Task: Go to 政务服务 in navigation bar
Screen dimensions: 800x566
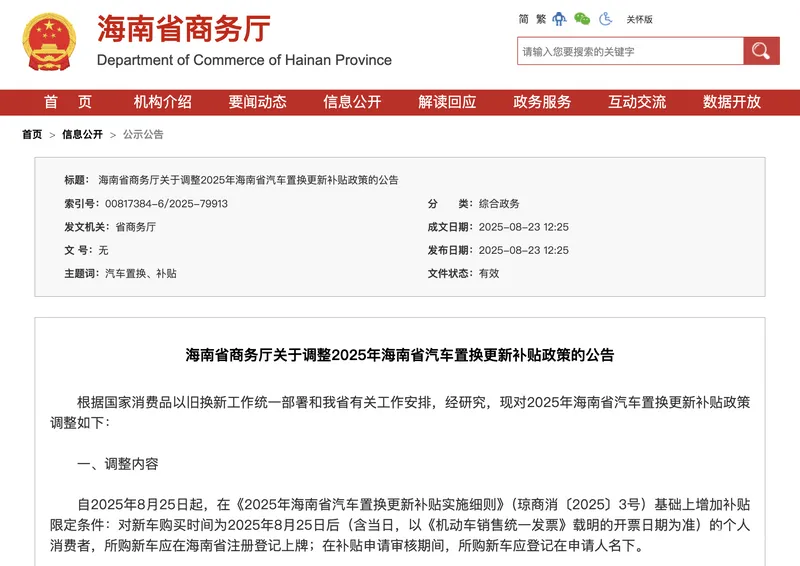Action: [542, 102]
